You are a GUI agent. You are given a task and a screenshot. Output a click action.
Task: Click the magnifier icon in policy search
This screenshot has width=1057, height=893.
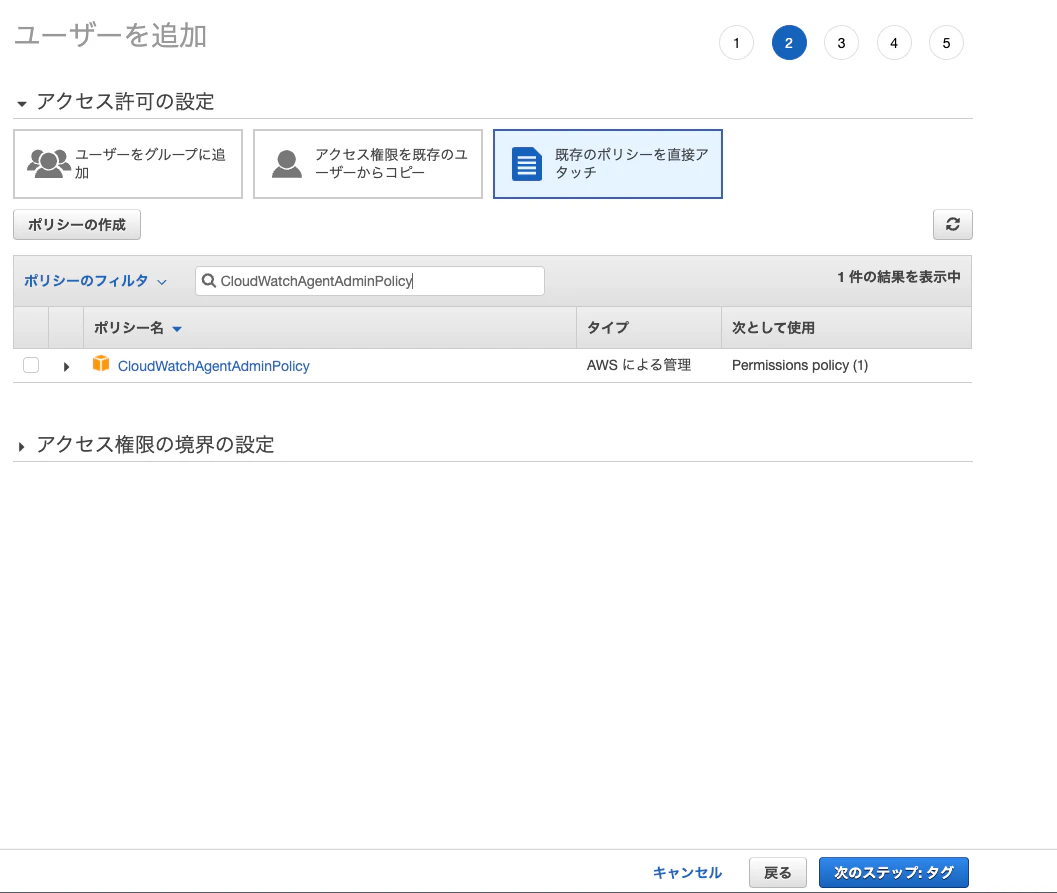coord(209,281)
